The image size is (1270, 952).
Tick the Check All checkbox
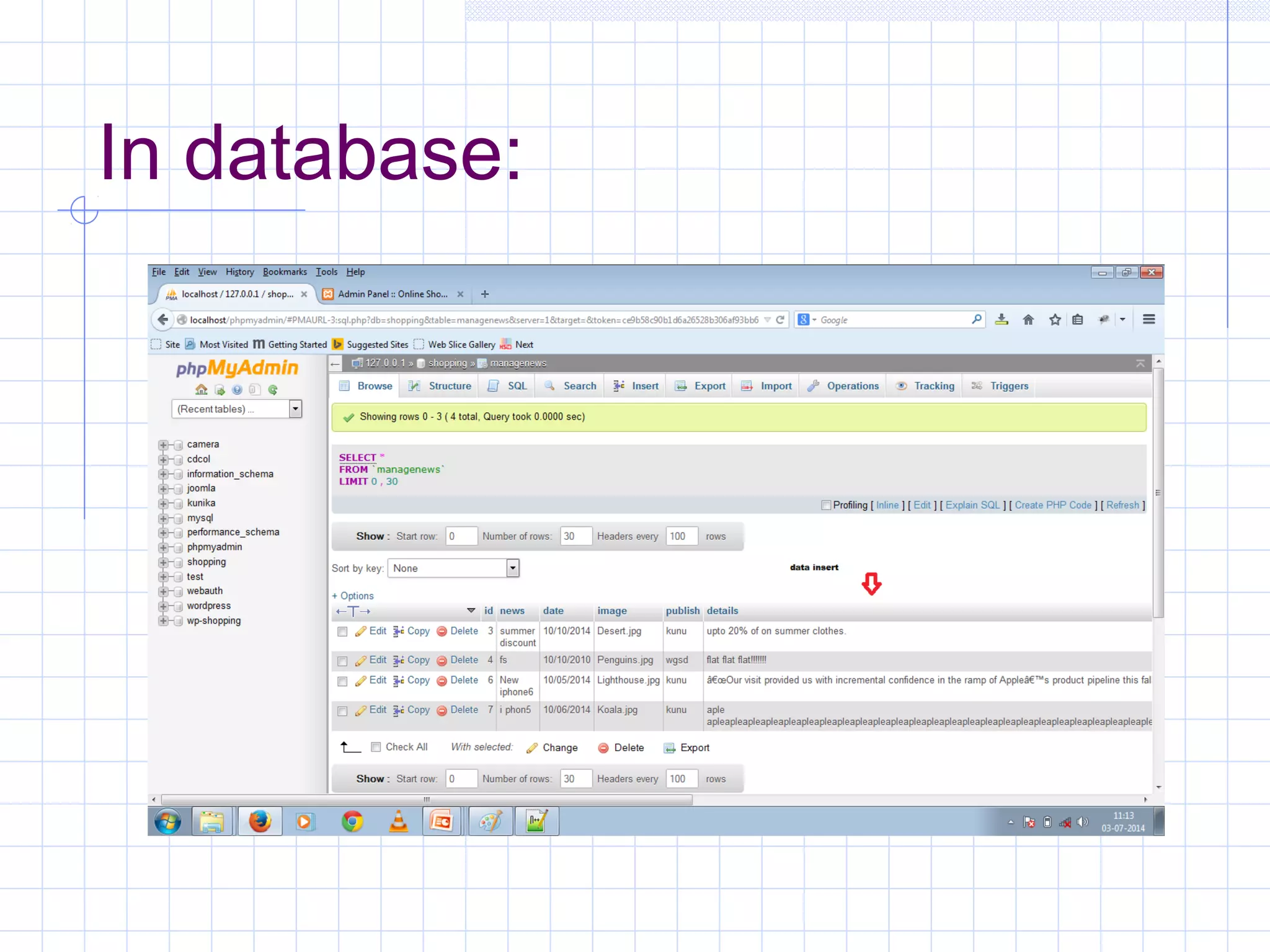pyautogui.click(x=376, y=747)
